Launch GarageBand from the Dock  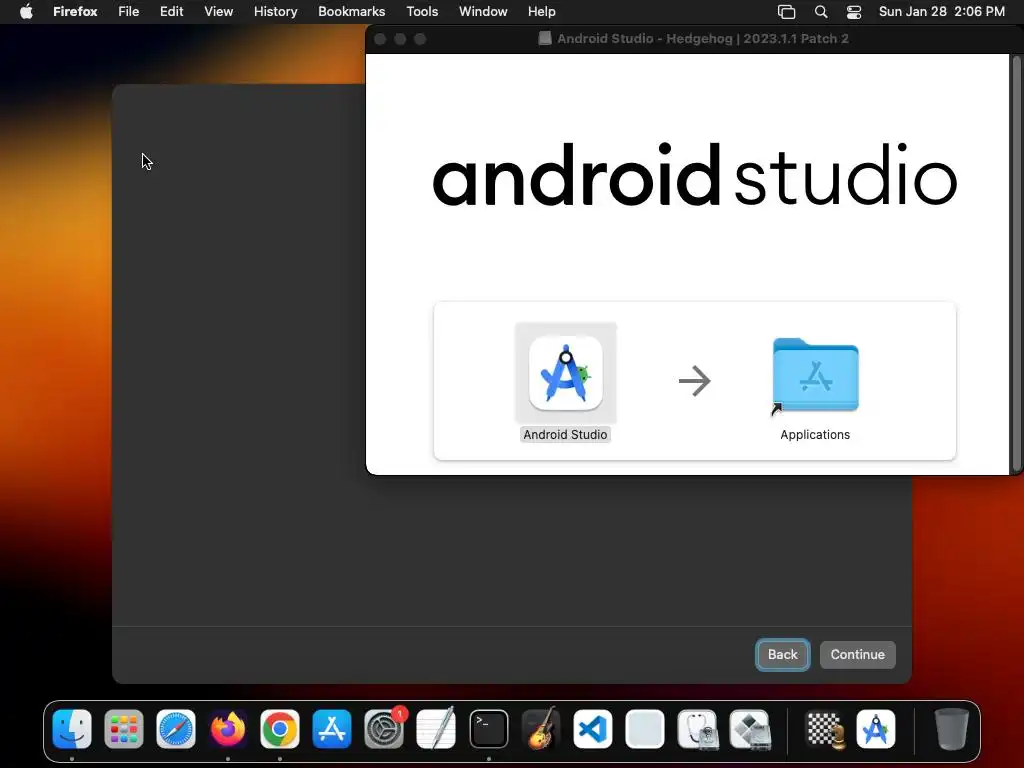coord(541,729)
